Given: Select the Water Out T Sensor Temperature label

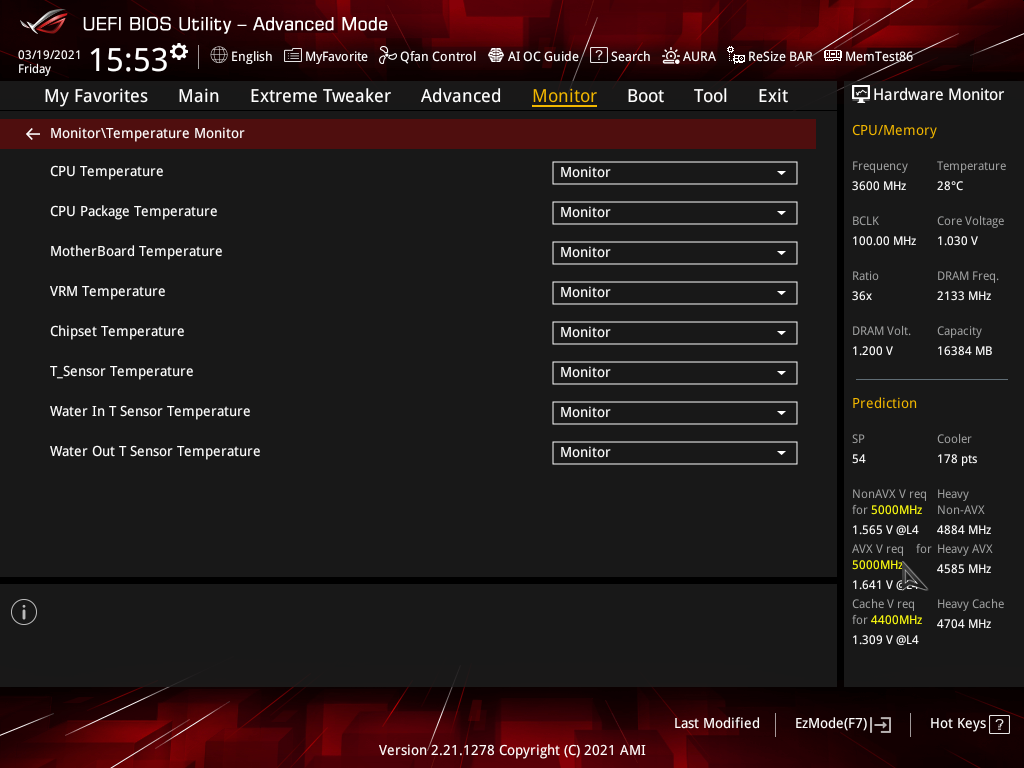Looking at the screenshot, I should coord(155,451).
